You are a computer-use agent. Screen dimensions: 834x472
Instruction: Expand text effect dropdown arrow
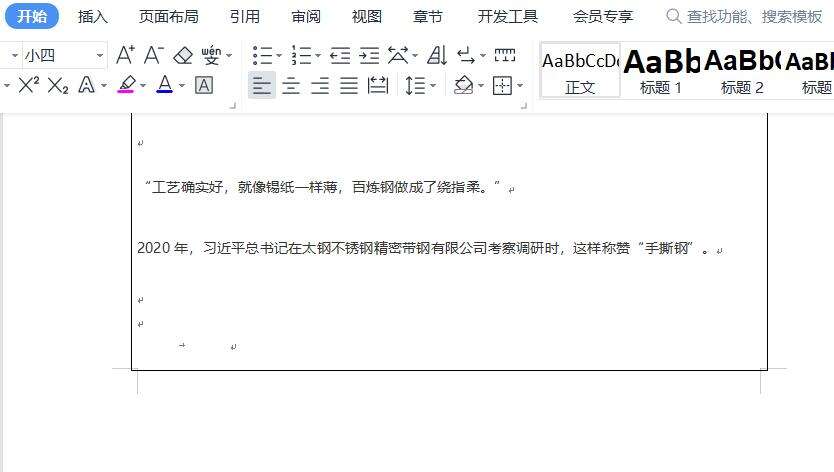tap(104, 85)
